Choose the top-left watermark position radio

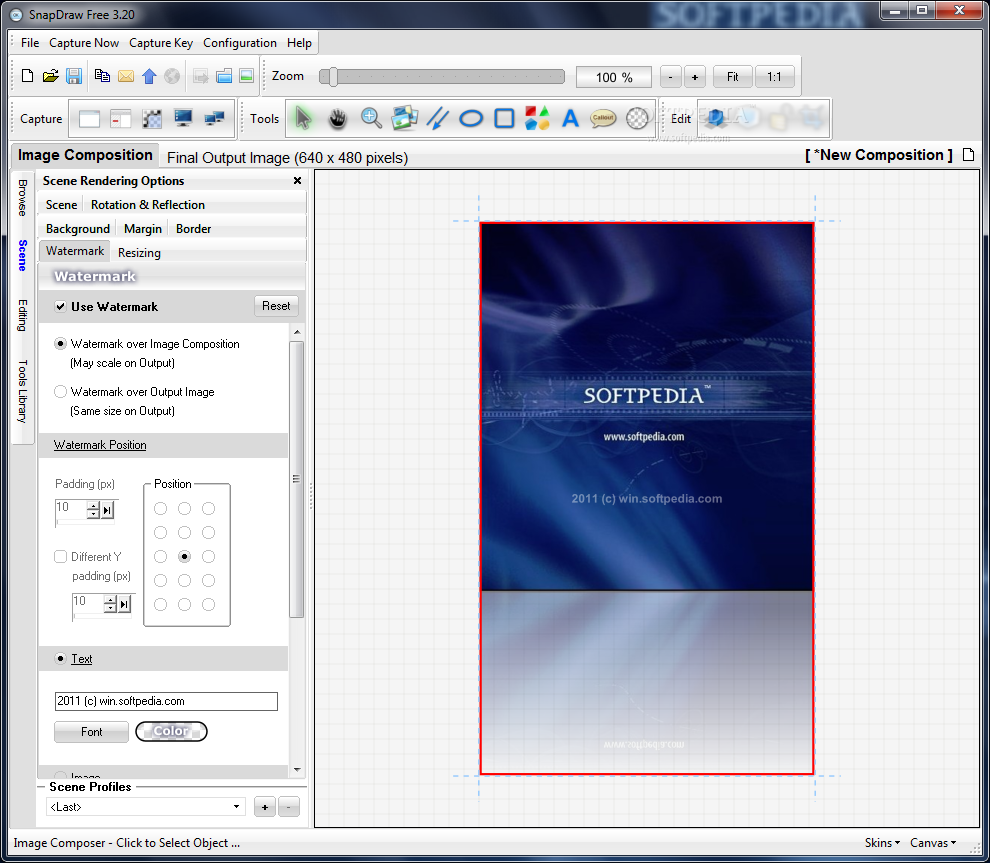pos(160,509)
